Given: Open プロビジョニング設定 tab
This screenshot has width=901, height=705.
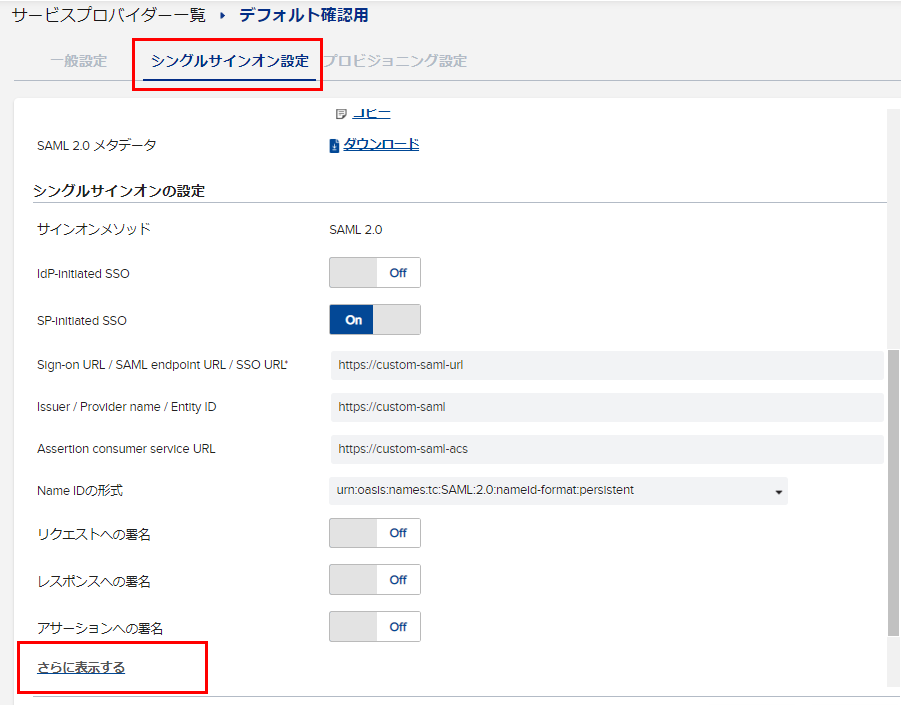Looking at the screenshot, I should (395, 60).
